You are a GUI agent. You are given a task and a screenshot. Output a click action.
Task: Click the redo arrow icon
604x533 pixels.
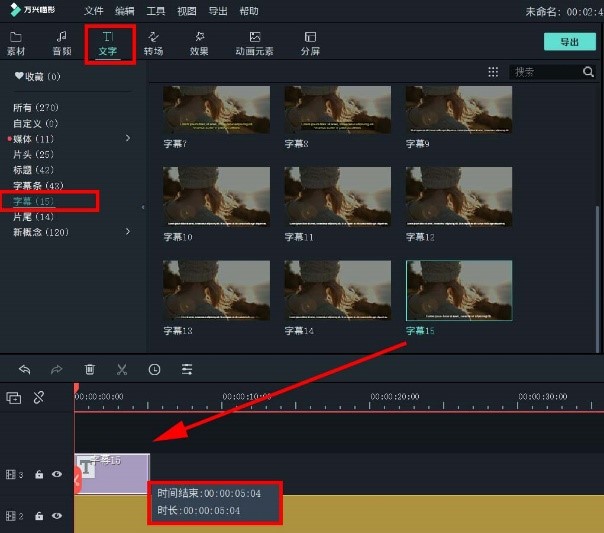point(56,370)
